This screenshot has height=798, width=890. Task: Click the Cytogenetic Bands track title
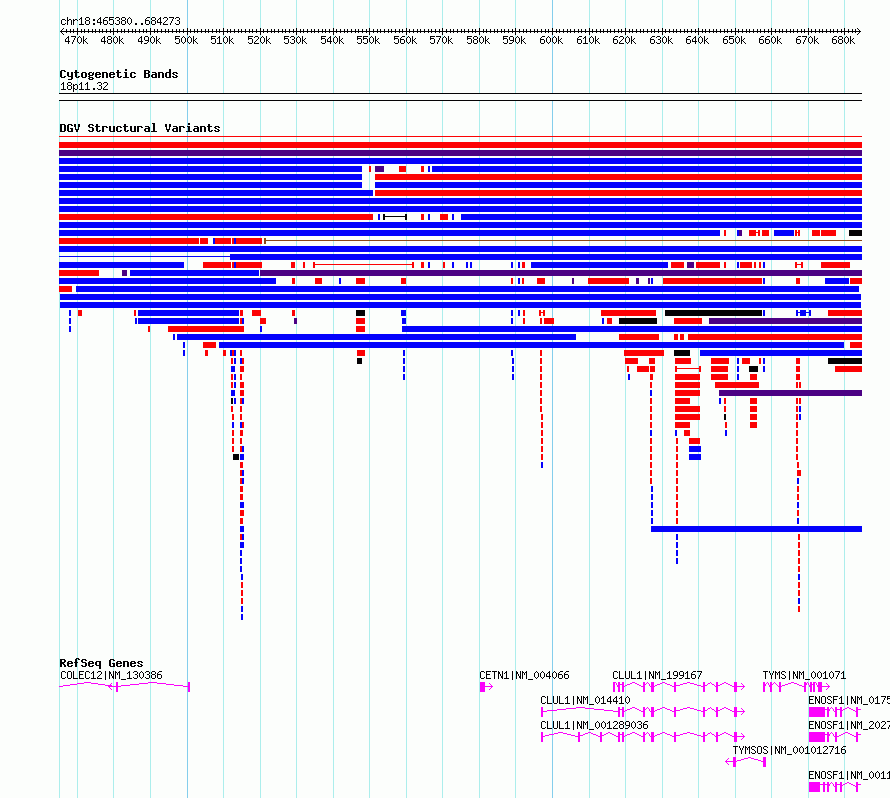coord(119,74)
